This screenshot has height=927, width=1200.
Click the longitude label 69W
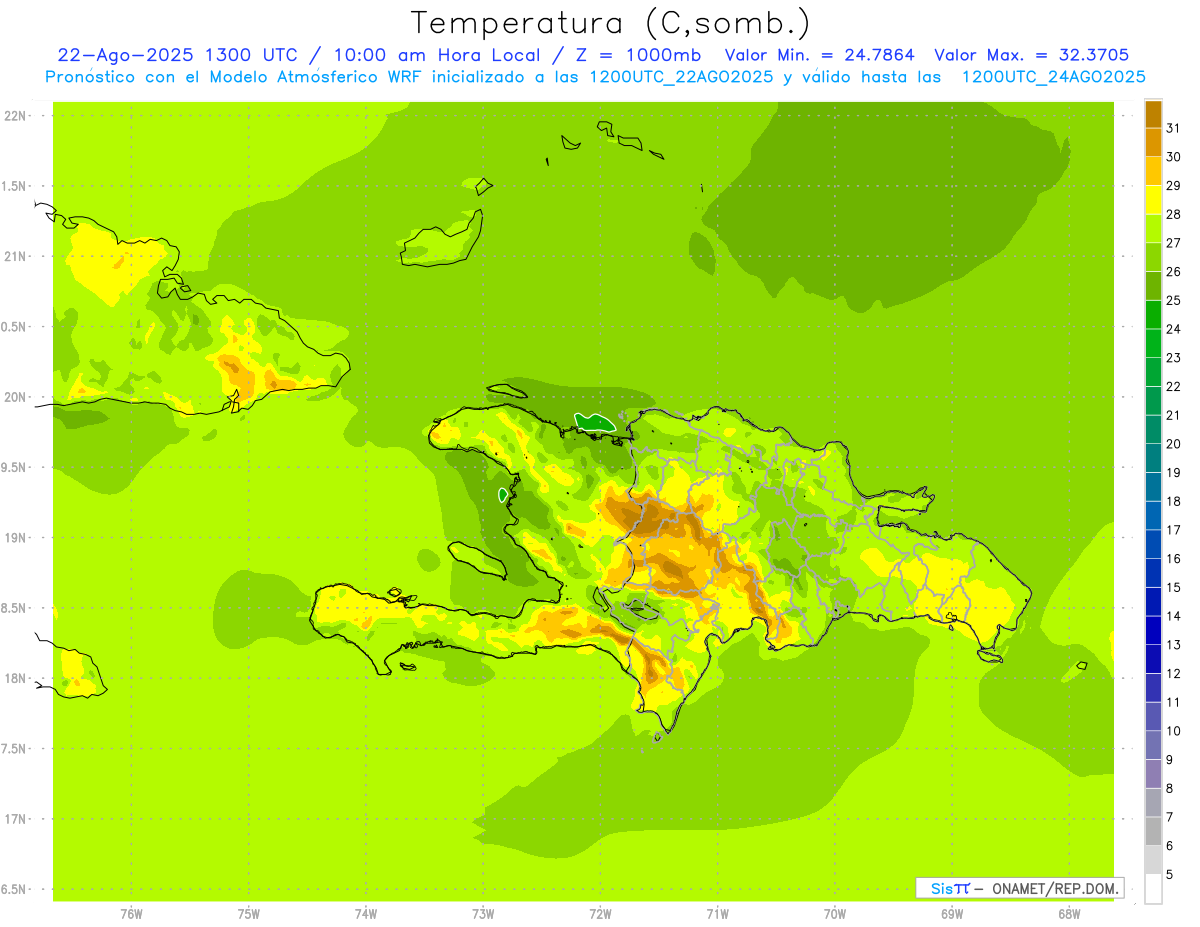click(951, 914)
